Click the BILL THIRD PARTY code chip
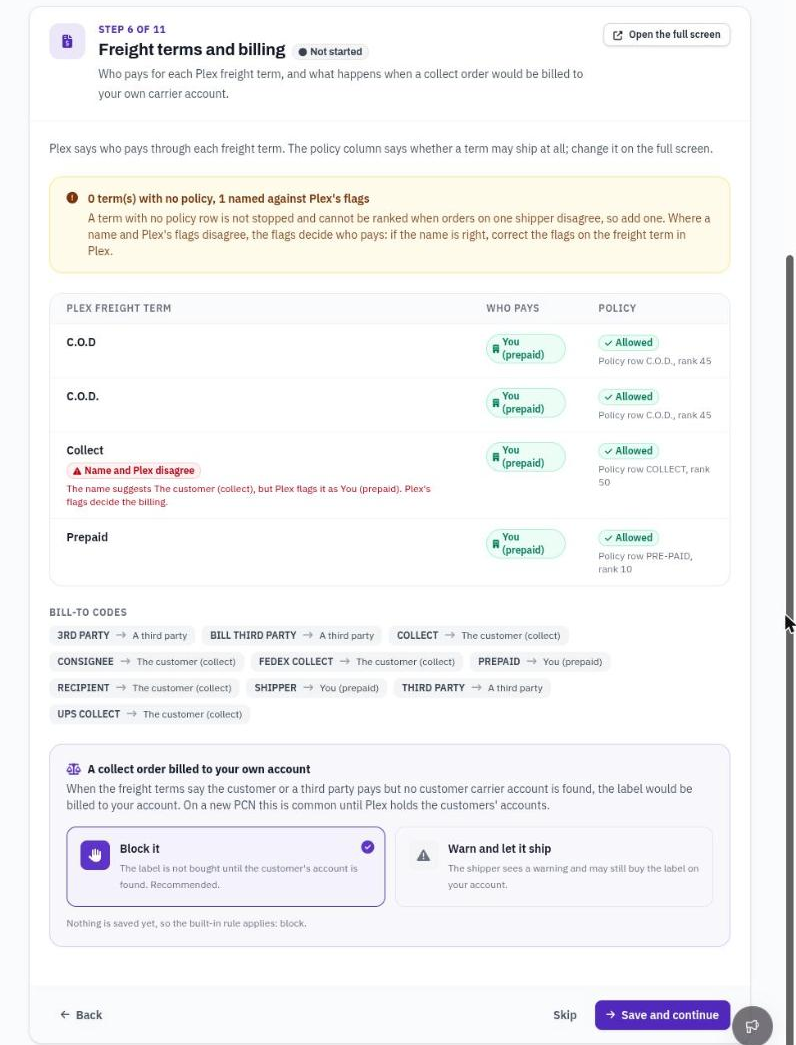The image size is (796, 1045). (x=291, y=636)
